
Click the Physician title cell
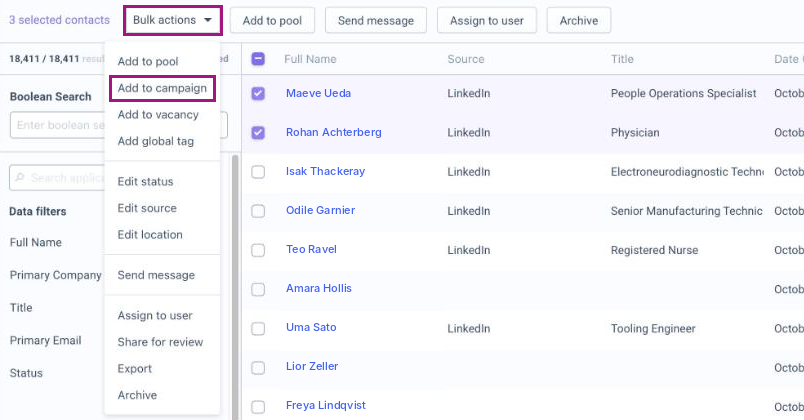pyautogui.click(x=635, y=133)
